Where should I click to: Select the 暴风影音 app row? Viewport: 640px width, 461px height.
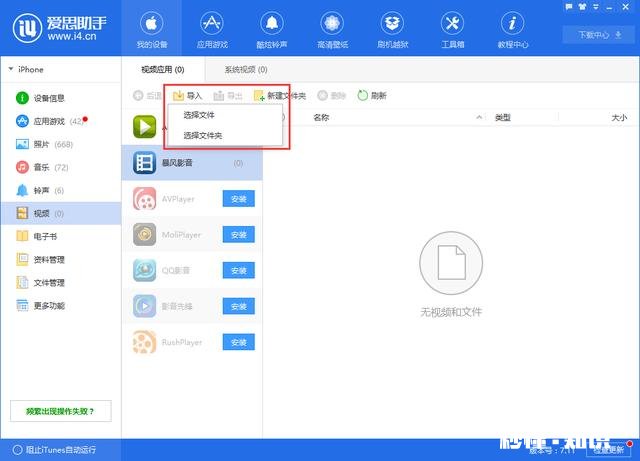pos(192,163)
